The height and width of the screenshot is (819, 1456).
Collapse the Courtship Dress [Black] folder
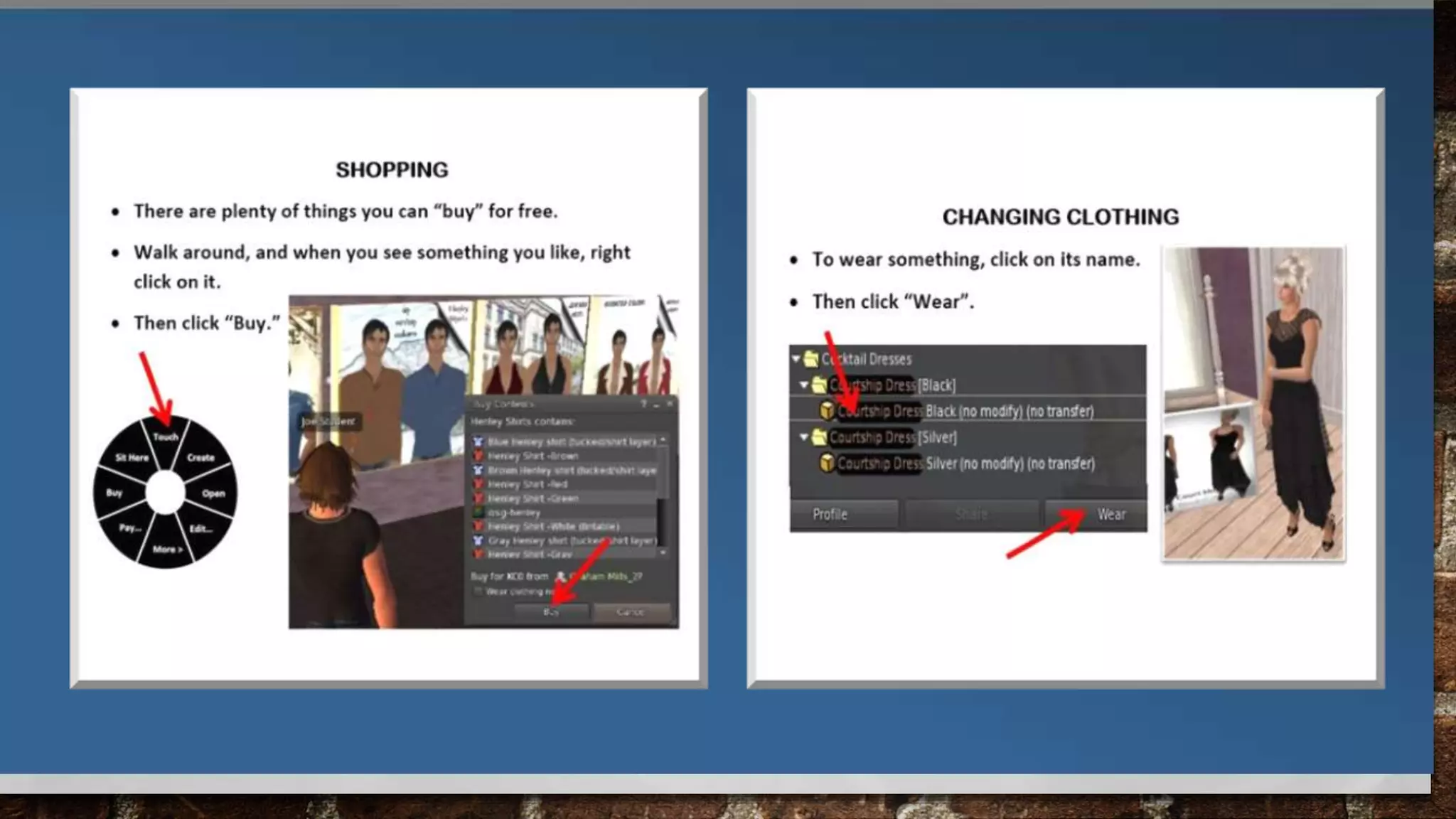point(804,385)
